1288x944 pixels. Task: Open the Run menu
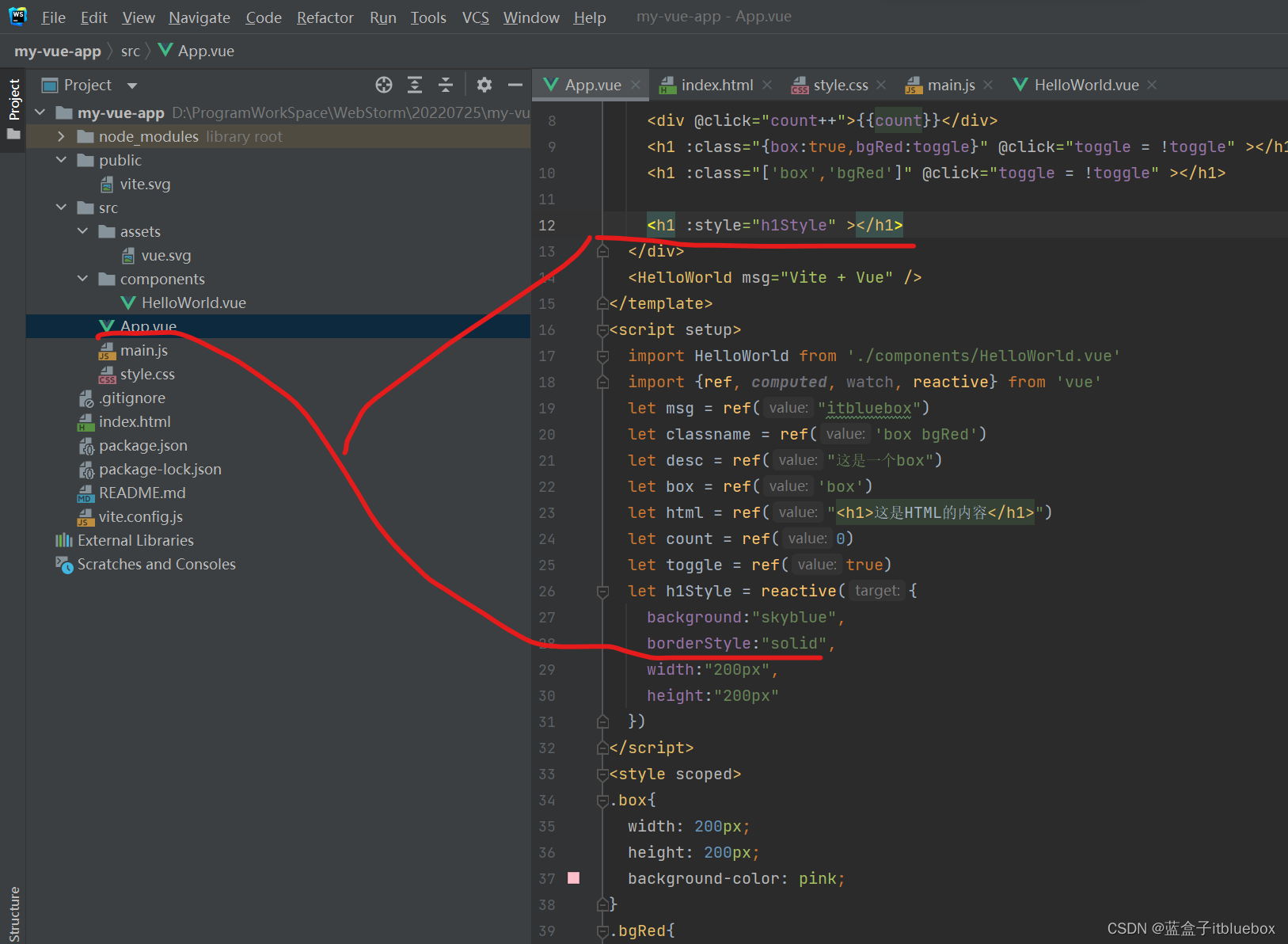tap(383, 17)
